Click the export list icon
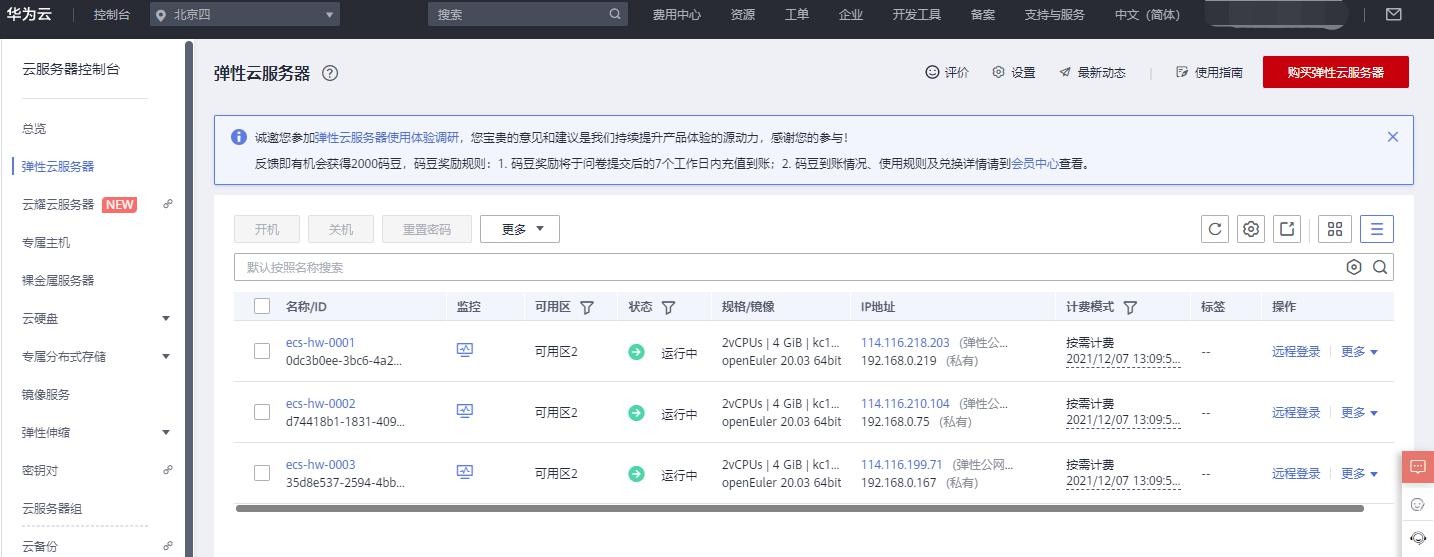The width and height of the screenshot is (1434, 557). 1287,229
